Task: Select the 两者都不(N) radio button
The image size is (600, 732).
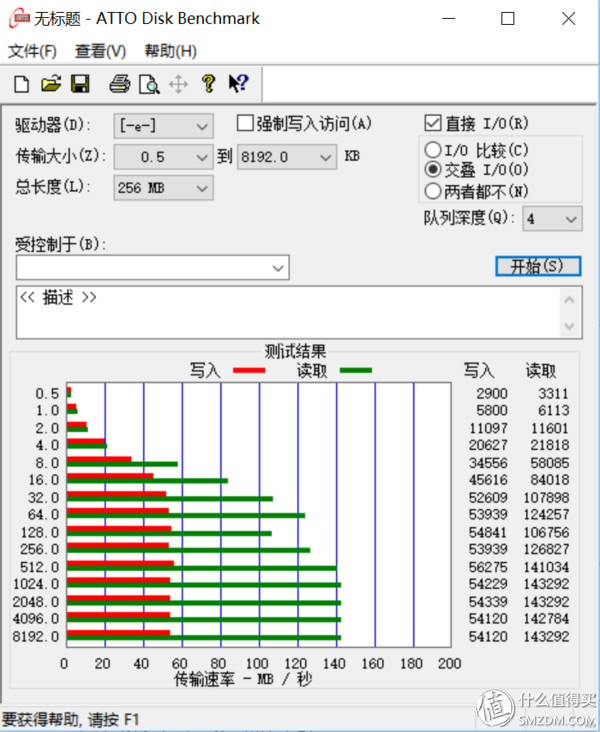Action: click(432, 191)
